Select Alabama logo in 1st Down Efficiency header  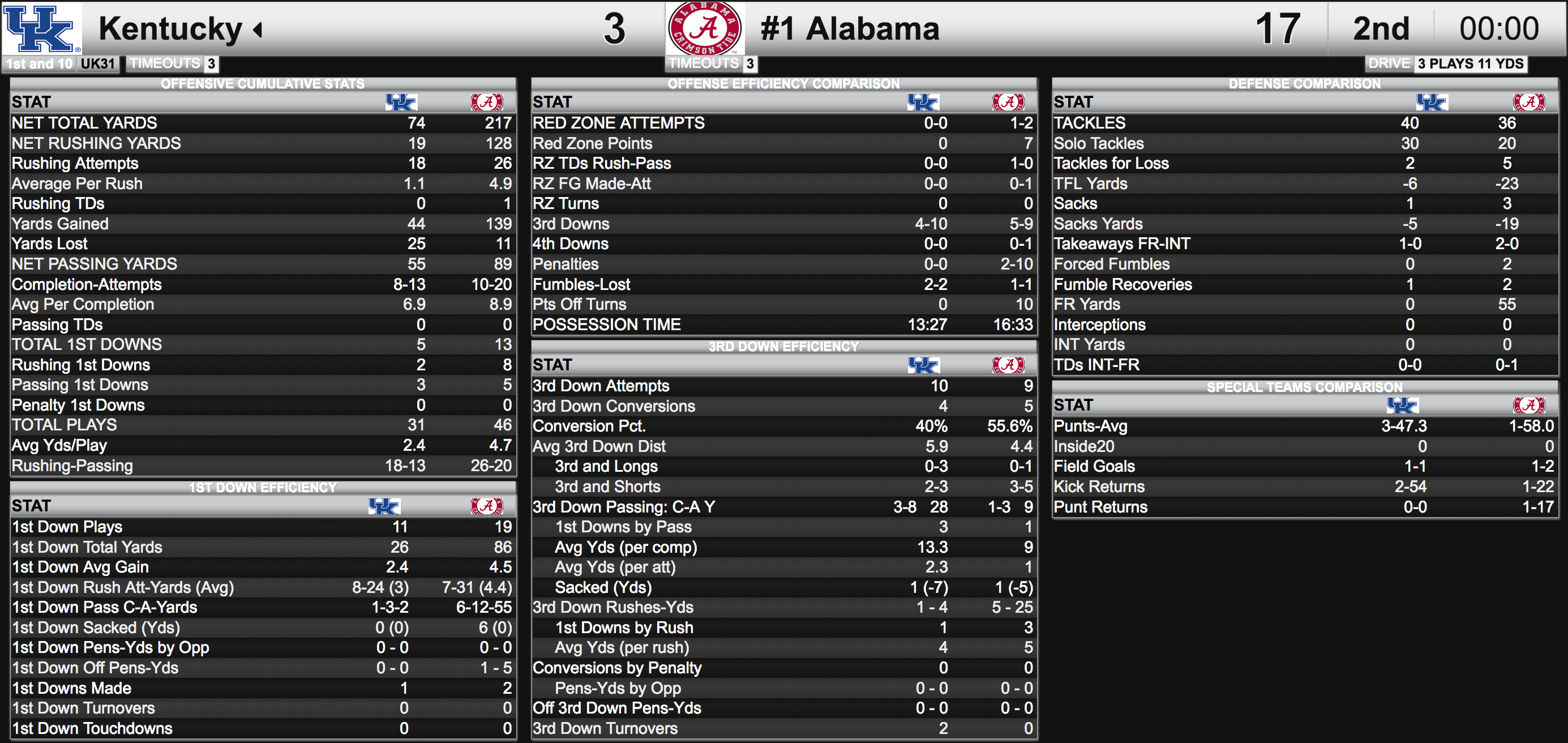(486, 506)
